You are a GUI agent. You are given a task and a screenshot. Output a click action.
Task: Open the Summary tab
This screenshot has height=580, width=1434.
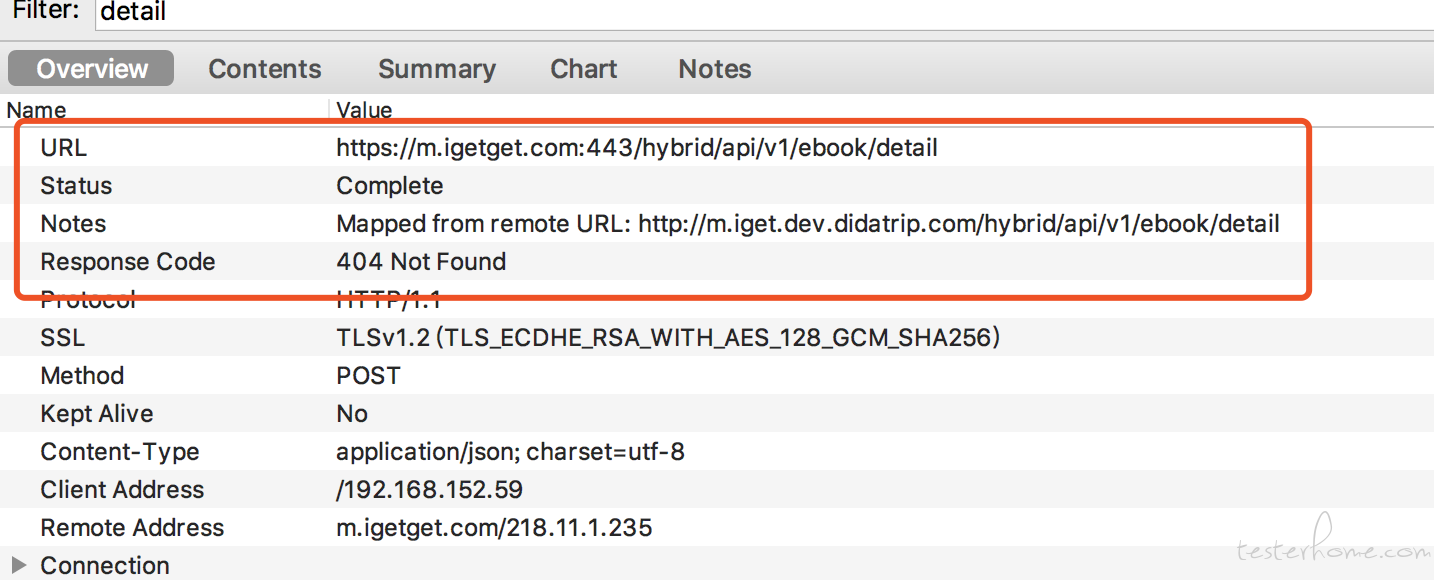click(437, 69)
